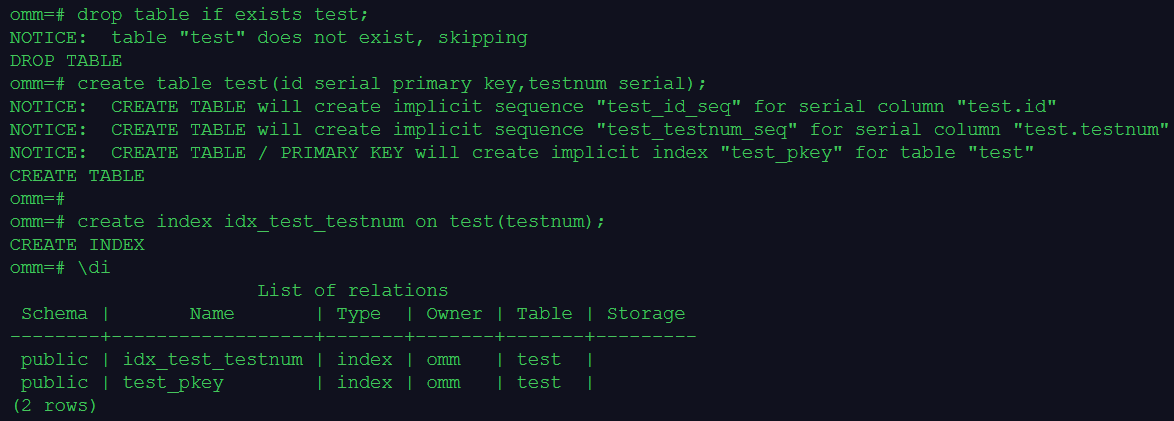Image resolution: width=1174 pixels, height=421 pixels.
Task: Click the Owner column header
Action: 454,313
